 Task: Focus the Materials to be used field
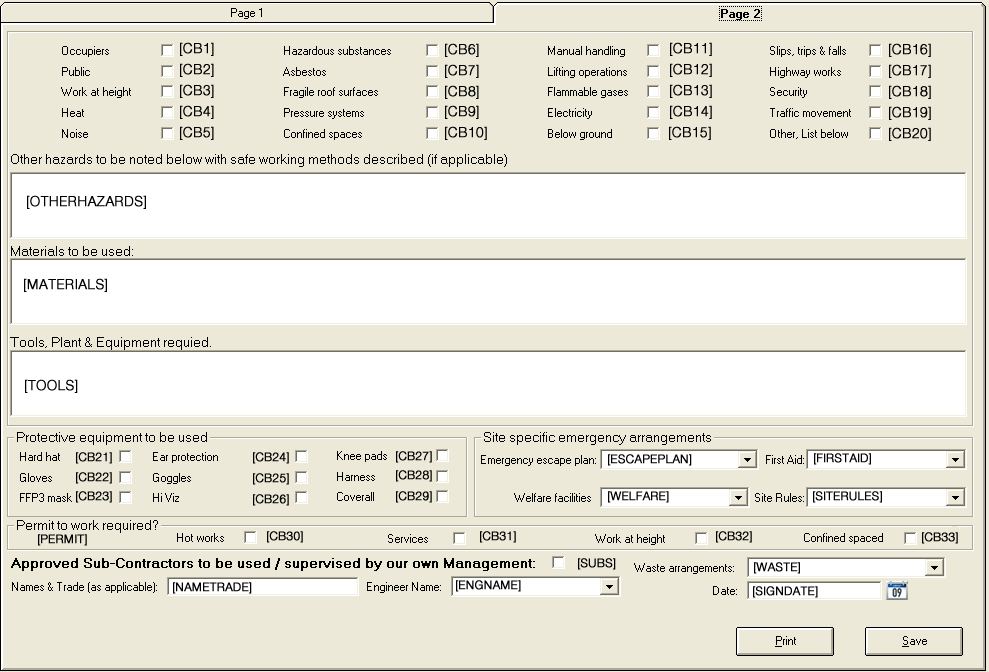point(488,292)
